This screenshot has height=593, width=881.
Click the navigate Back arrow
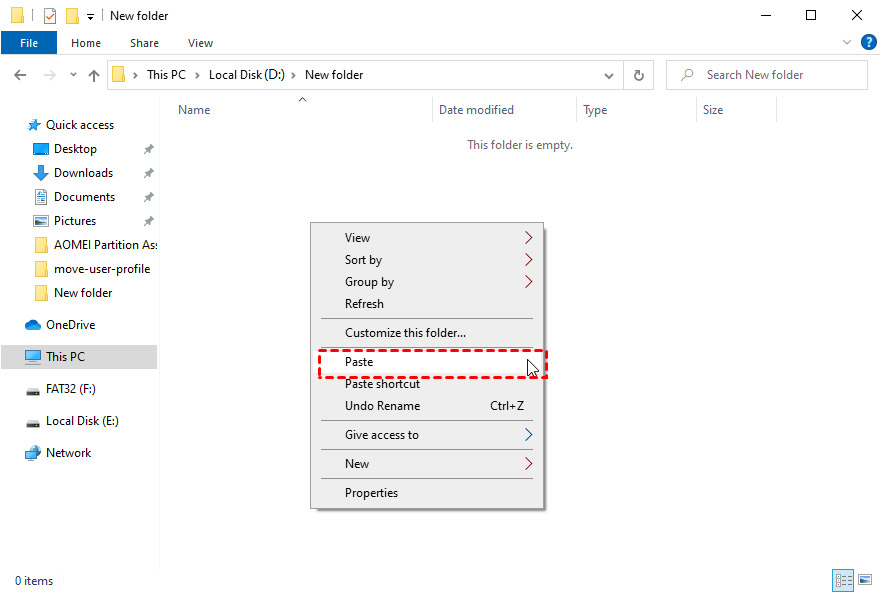(20, 74)
